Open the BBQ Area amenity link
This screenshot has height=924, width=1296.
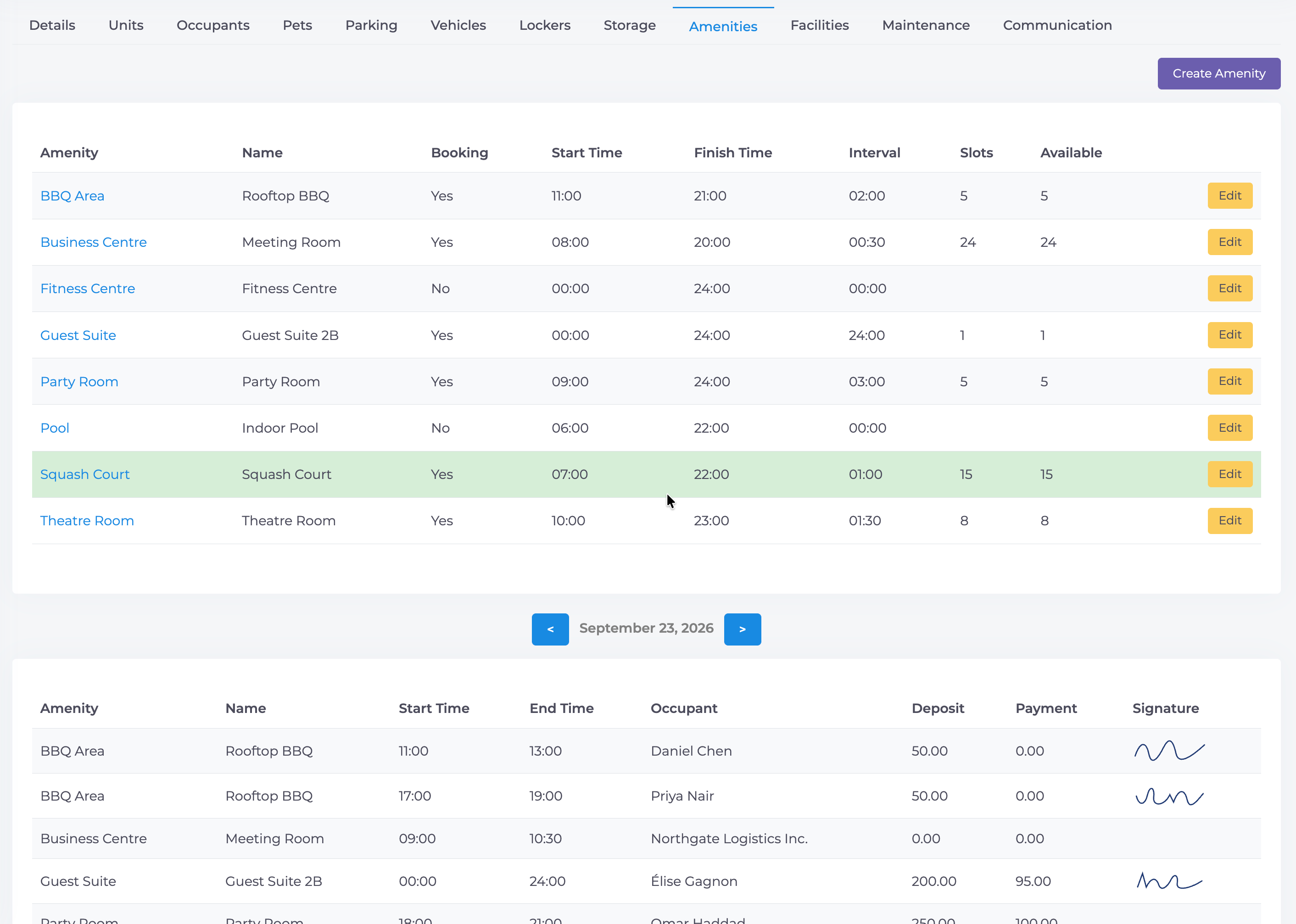tap(73, 196)
